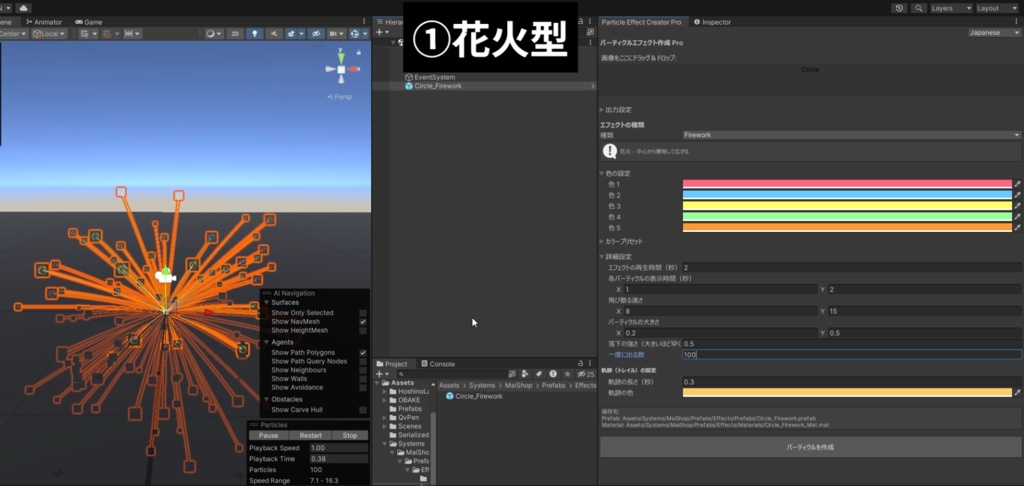Screen dimensions: 1024x486
Task: Open the Layout dropdown
Action: click(x=997, y=8)
